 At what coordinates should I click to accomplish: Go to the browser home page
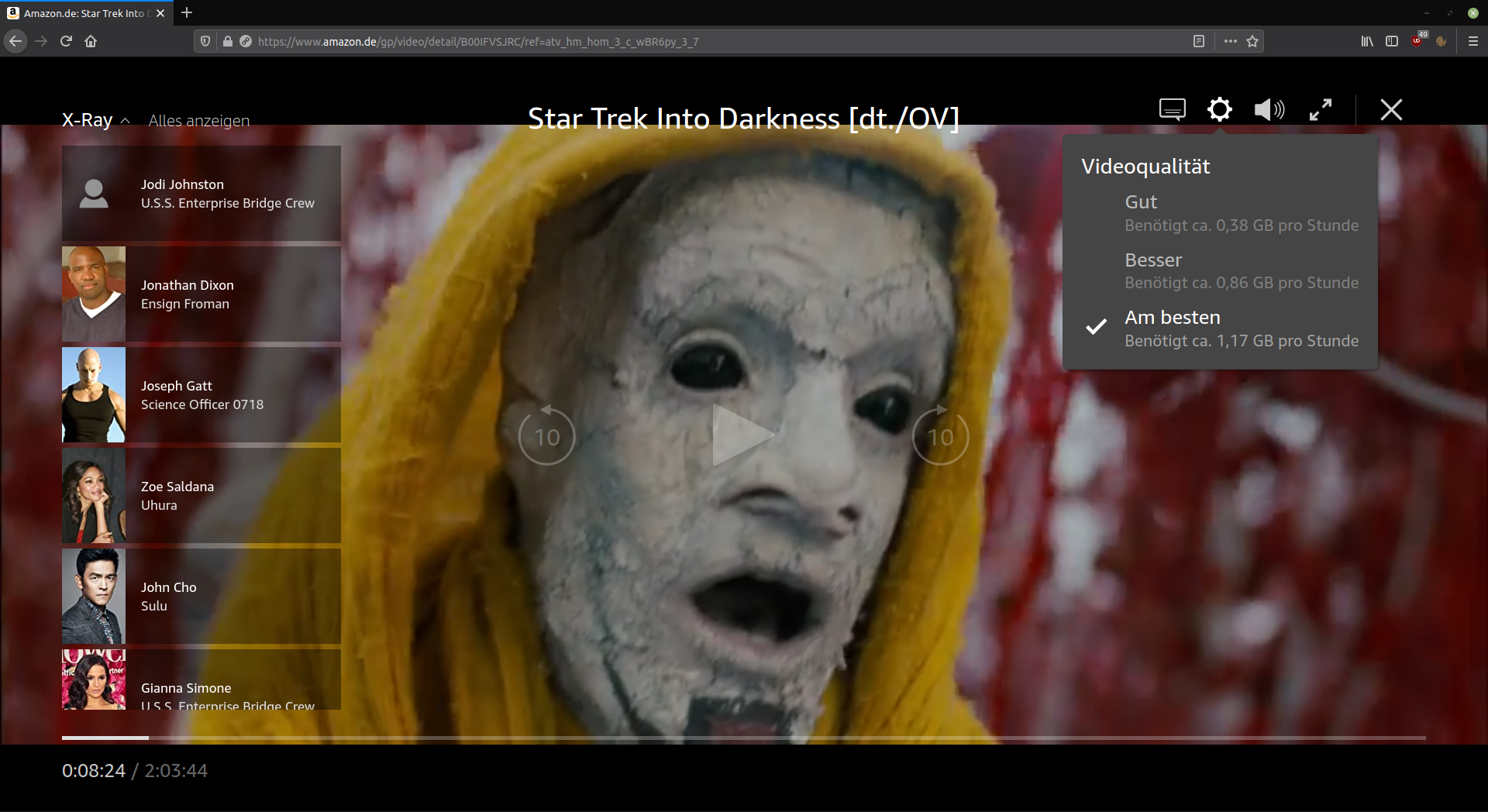point(91,41)
